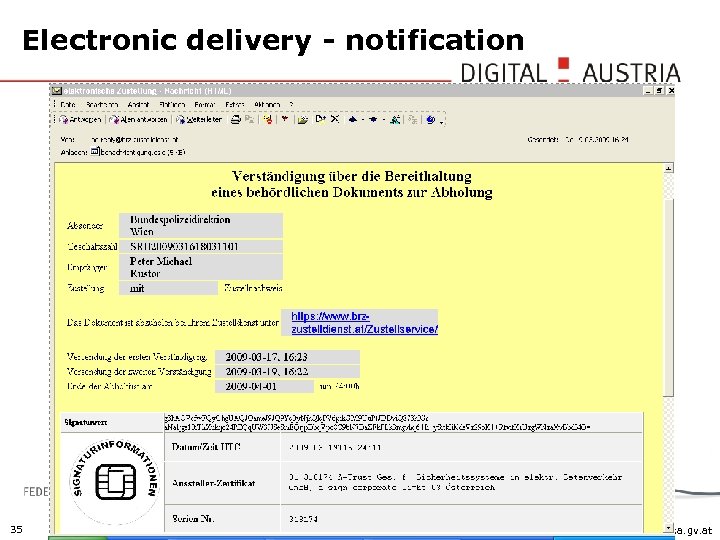Viewport: 720px width, 540px height.
Task: Open the Ansicht menu
Action: 138,105
